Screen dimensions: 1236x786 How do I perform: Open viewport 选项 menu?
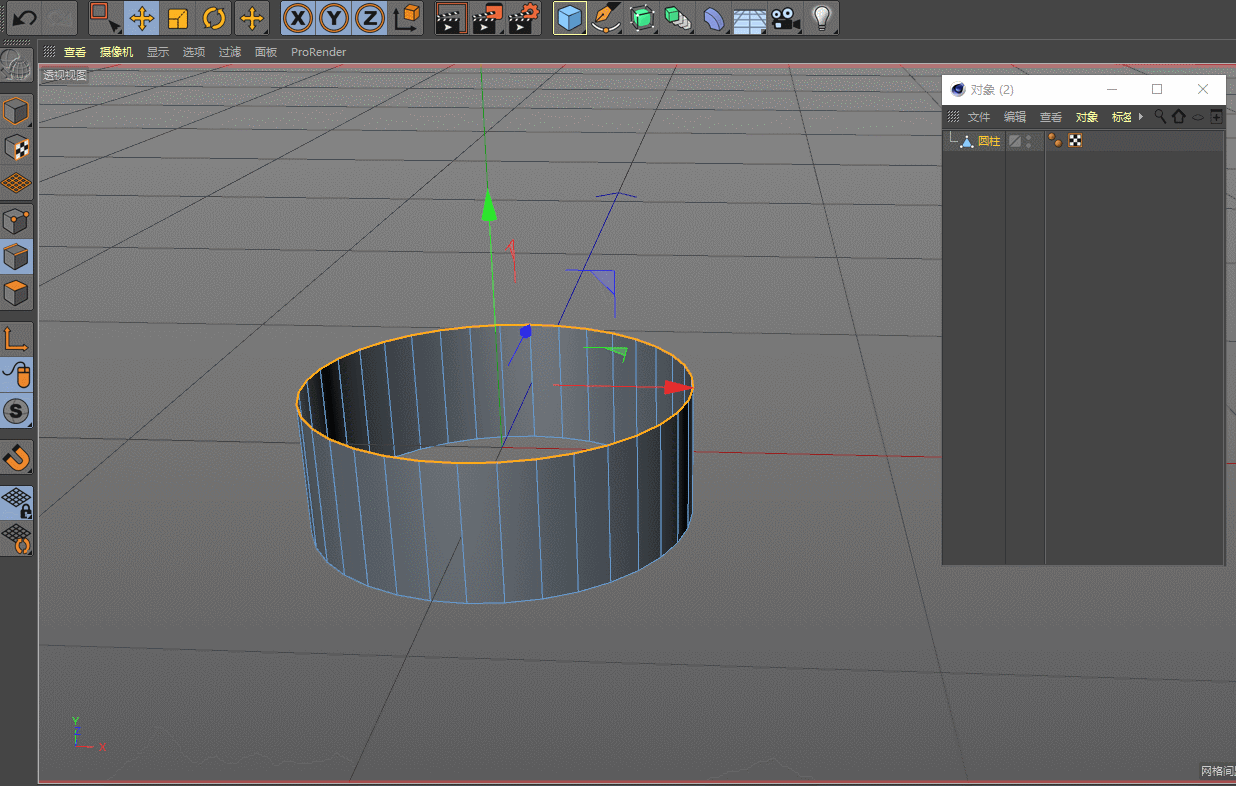point(194,52)
